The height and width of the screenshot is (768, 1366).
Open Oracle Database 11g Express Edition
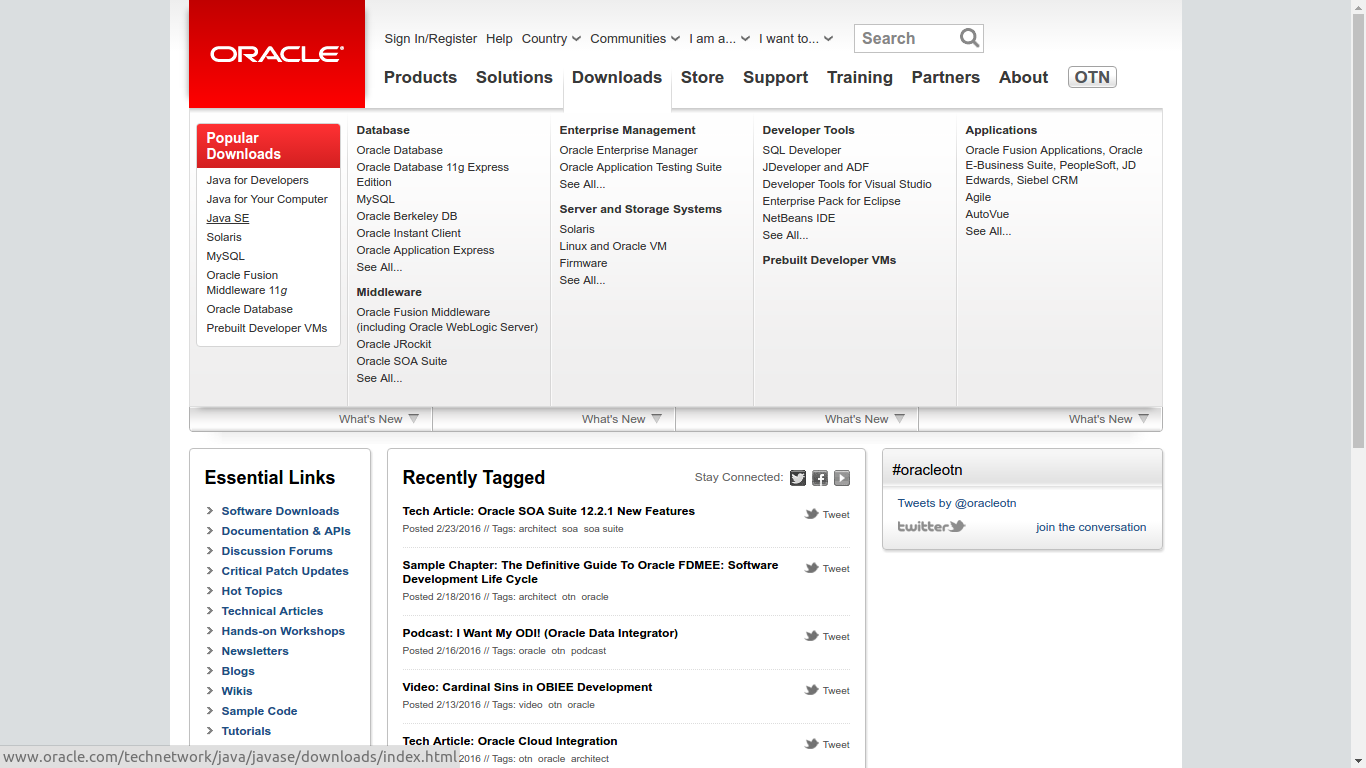pos(433,175)
